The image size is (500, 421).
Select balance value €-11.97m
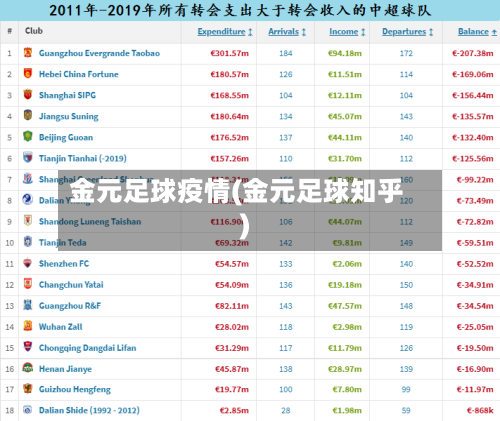[475, 389]
